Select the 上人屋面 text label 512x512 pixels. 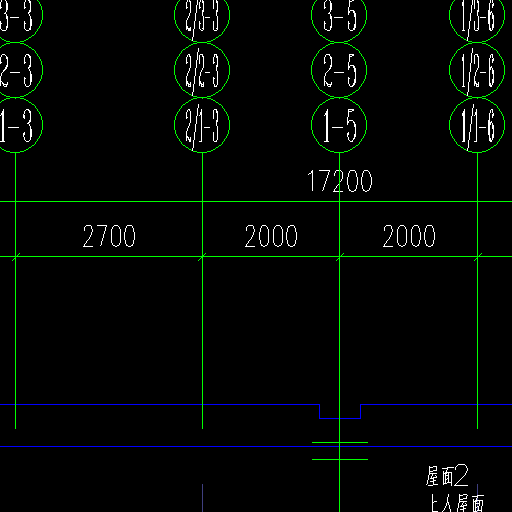tap(457, 503)
